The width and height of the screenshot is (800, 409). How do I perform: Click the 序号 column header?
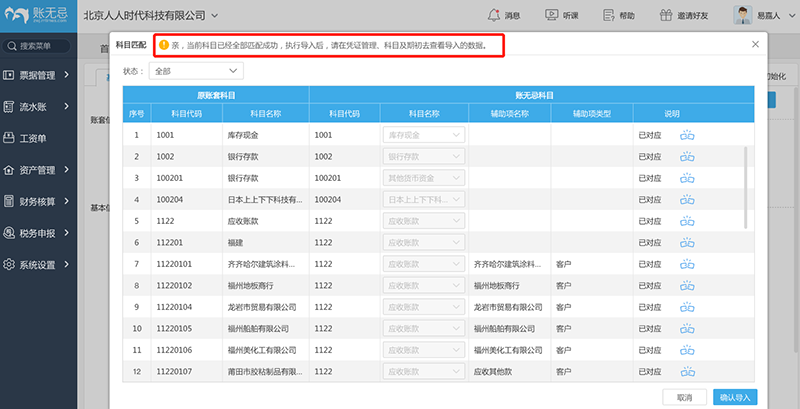[136, 114]
